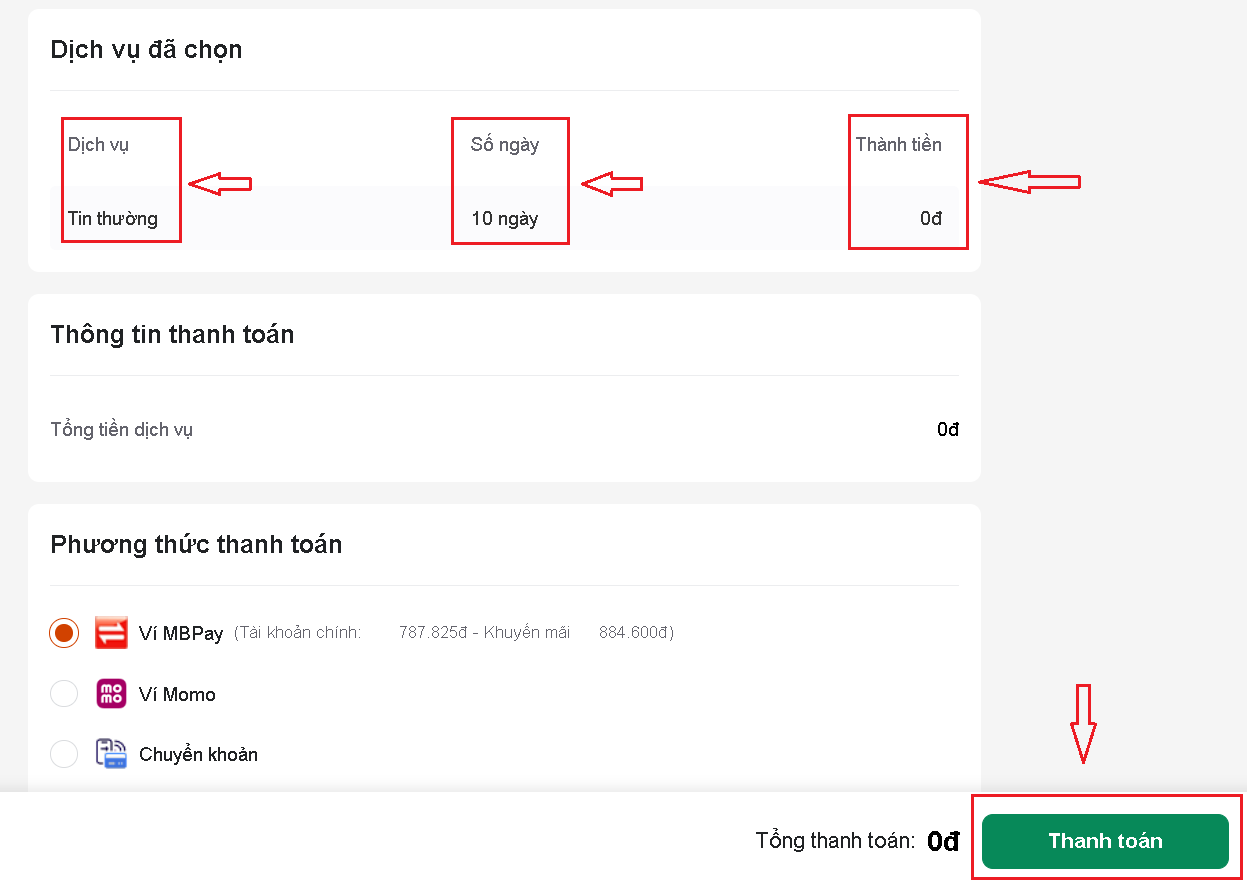This screenshot has width=1247, height=886.
Task: Click the 10 ngày duration cell
Action: pos(504,218)
